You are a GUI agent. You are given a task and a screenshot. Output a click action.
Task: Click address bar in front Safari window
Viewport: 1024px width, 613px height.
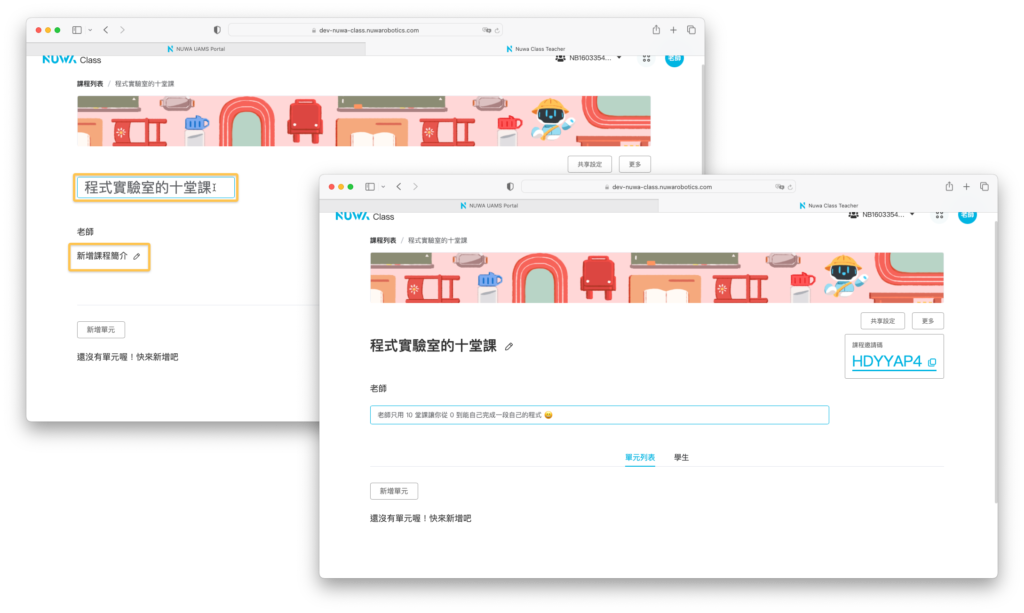pyautogui.click(x=660, y=187)
